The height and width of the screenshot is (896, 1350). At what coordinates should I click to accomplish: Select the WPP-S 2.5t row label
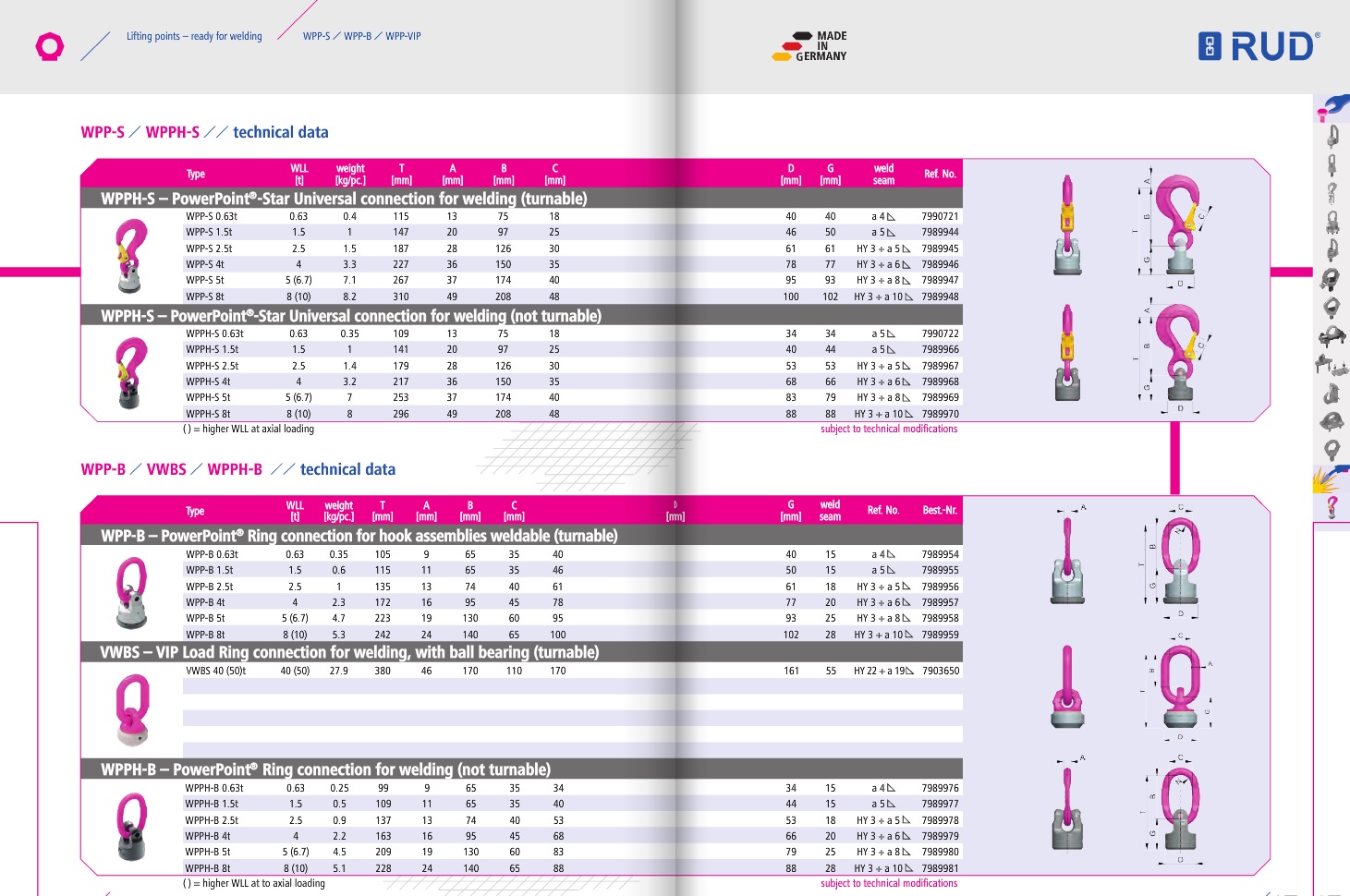coord(209,248)
